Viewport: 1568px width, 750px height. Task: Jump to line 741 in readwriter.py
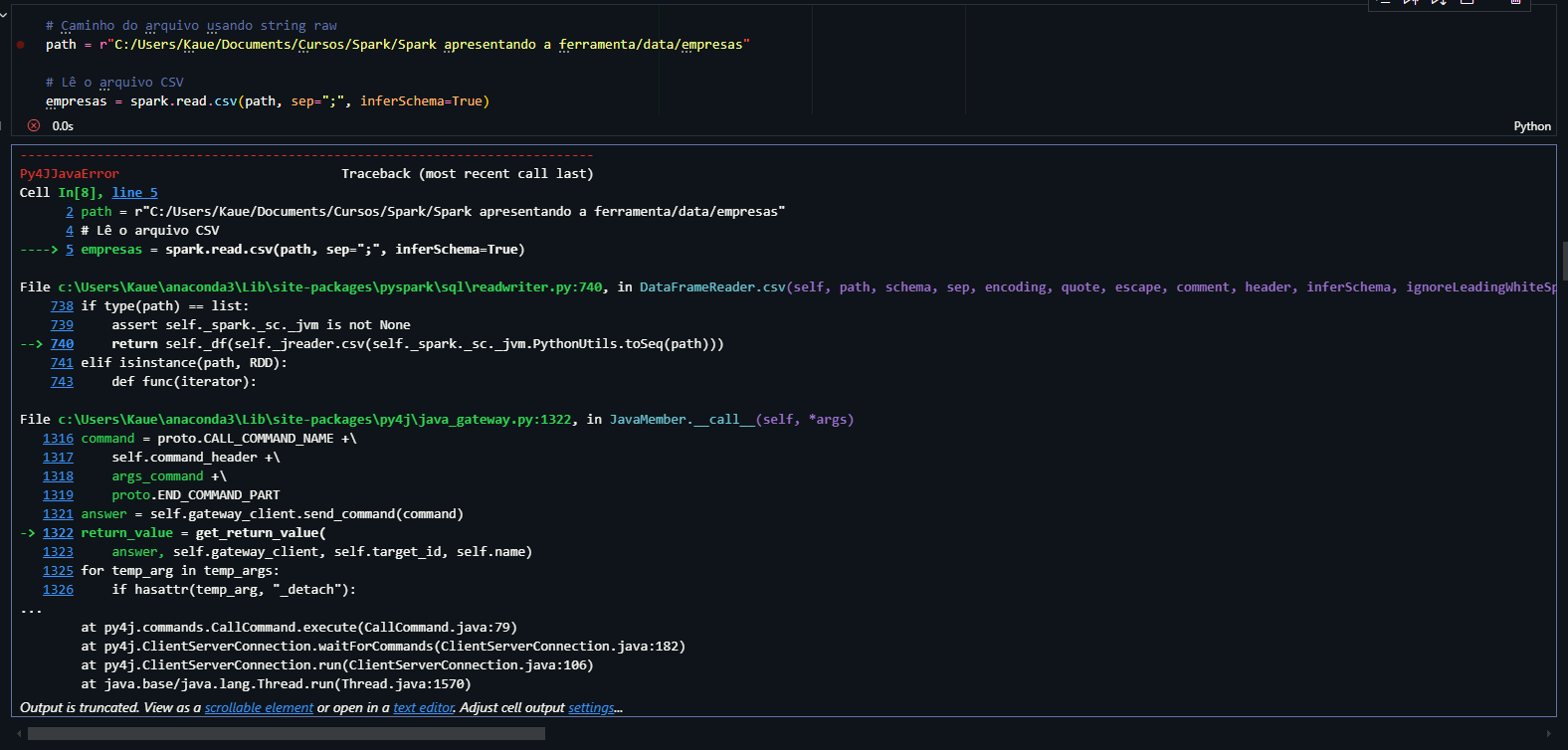coord(62,363)
